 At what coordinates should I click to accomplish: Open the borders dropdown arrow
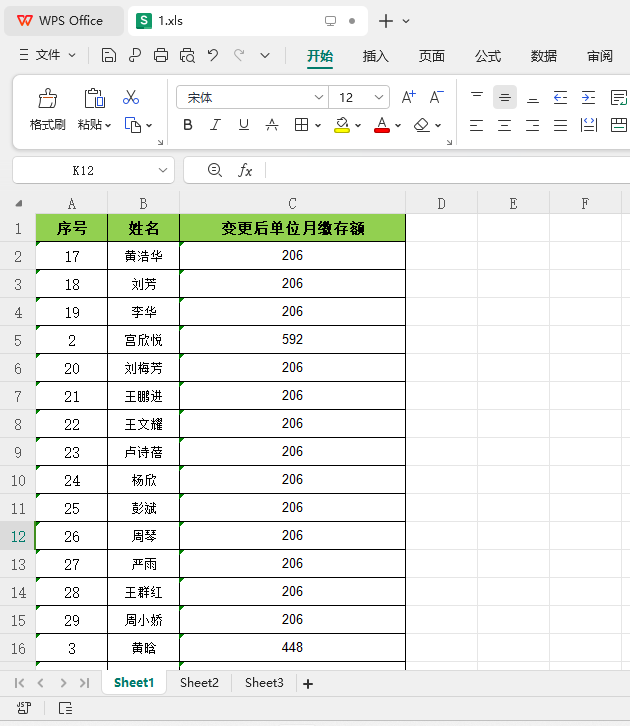318,125
